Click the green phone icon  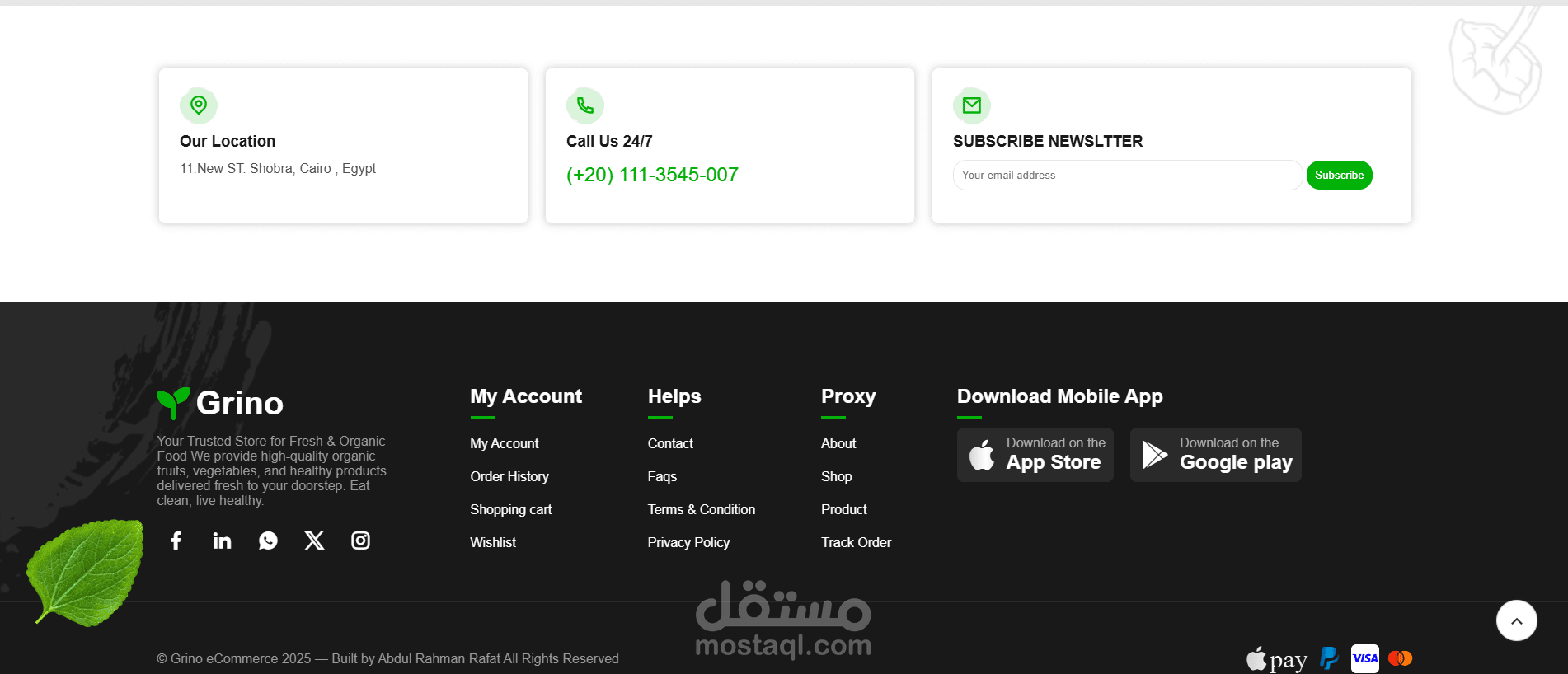pyautogui.click(x=585, y=105)
